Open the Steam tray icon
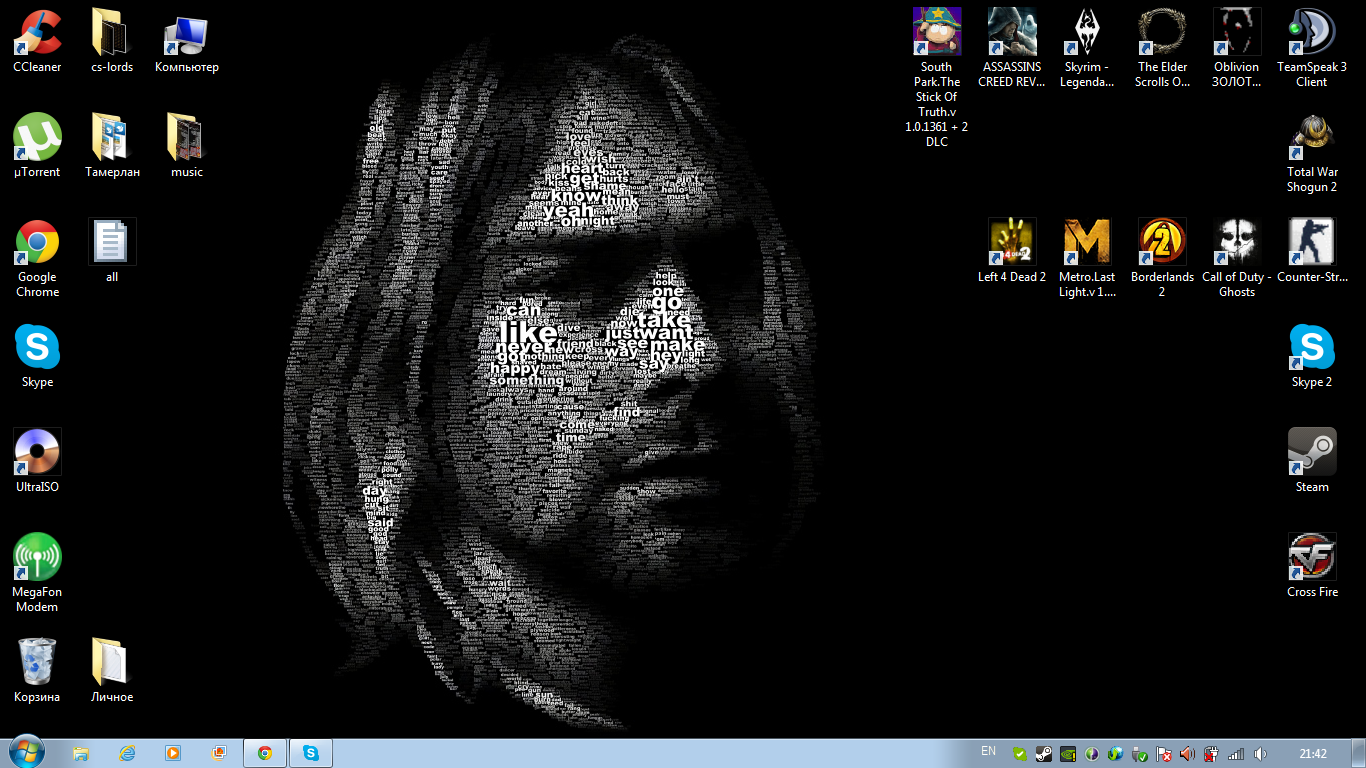Image resolution: width=1366 pixels, height=768 pixels. (x=1043, y=754)
